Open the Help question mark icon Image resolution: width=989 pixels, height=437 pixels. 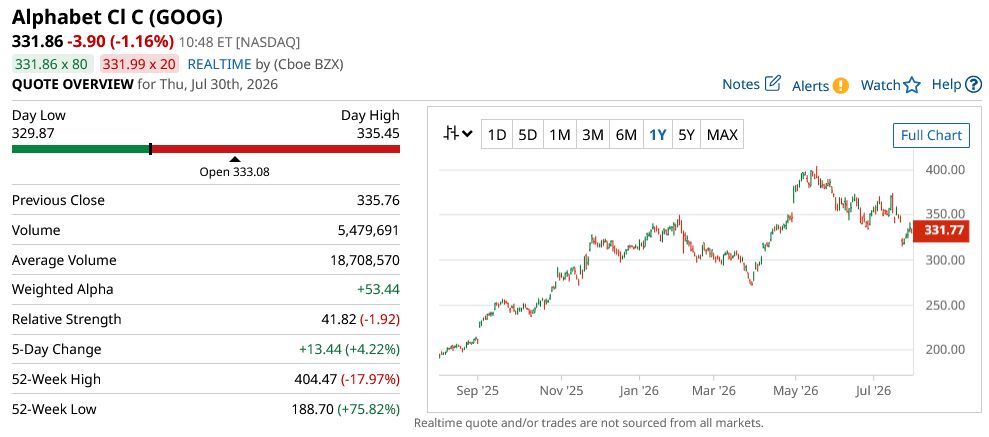click(x=974, y=84)
